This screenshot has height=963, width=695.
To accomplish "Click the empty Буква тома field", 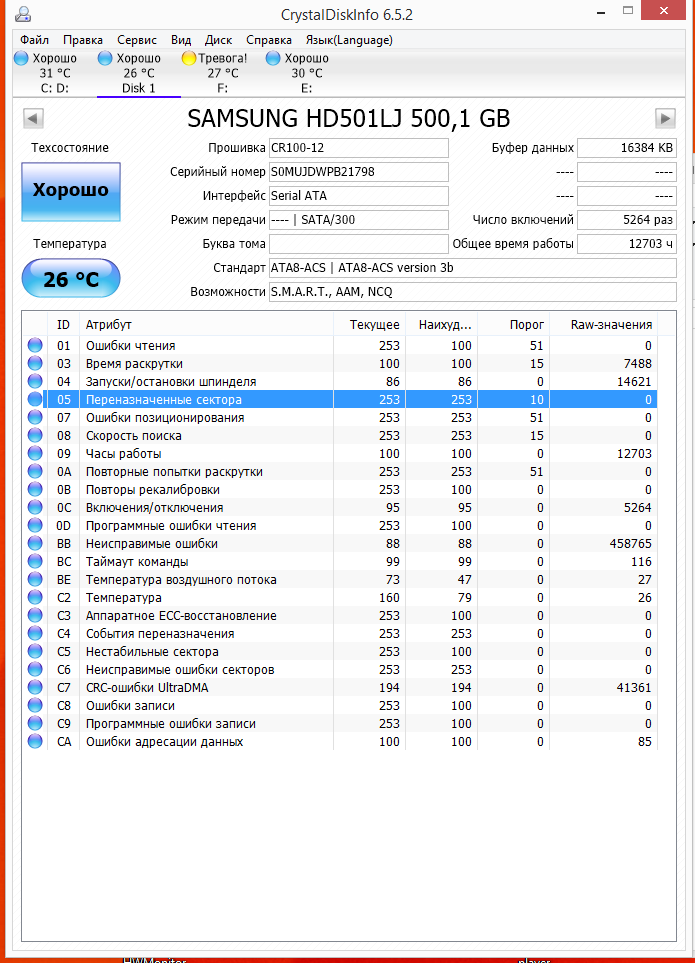I will [x=359, y=244].
